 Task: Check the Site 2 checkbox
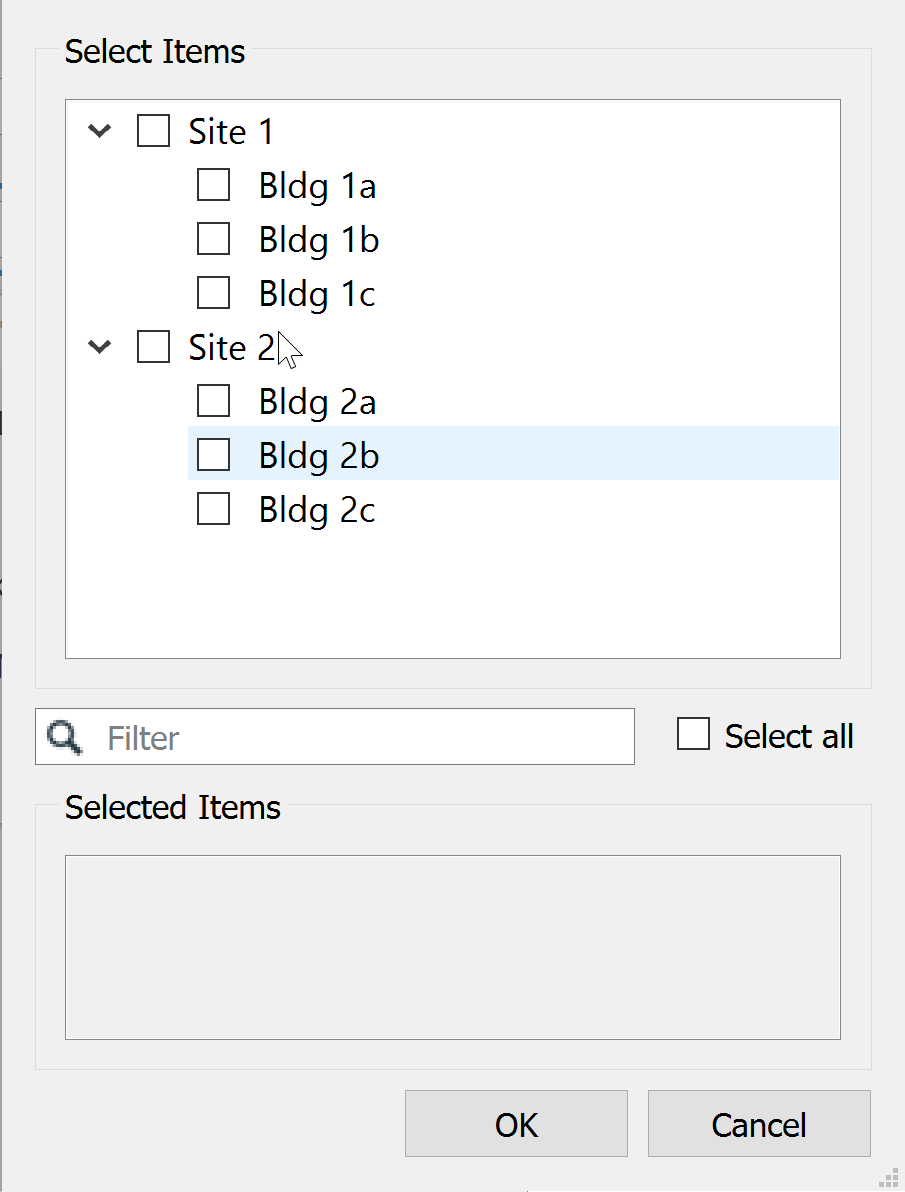click(153, 347)
